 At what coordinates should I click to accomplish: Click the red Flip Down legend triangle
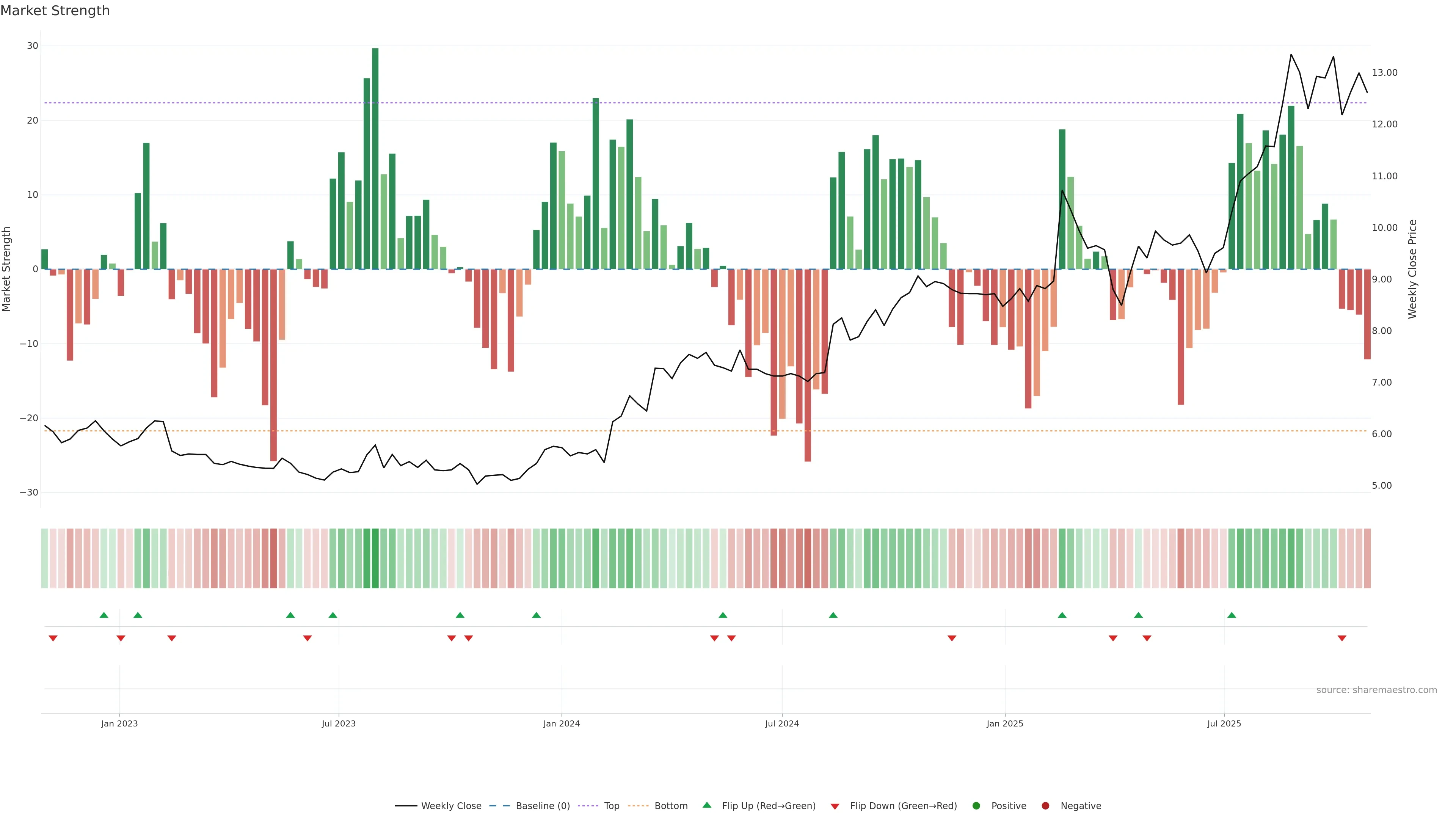(835, 806)
